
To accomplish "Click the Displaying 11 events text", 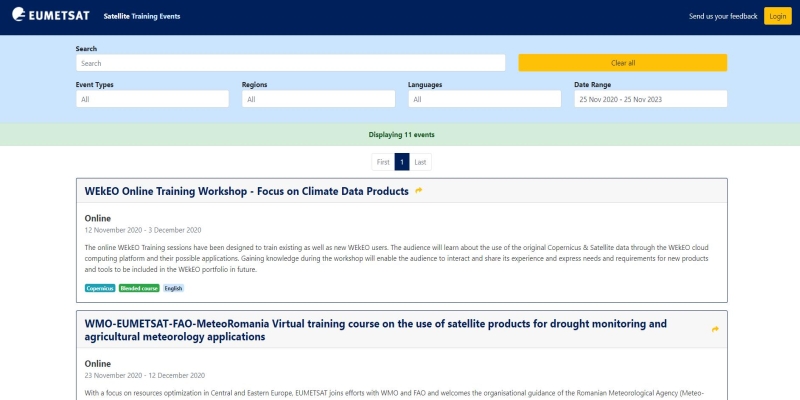I will (402, 135).
